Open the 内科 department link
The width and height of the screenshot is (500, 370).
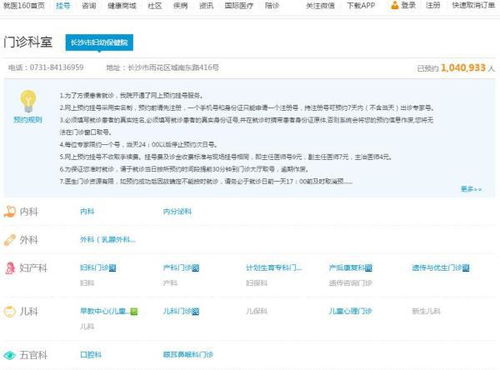(87, 212)
